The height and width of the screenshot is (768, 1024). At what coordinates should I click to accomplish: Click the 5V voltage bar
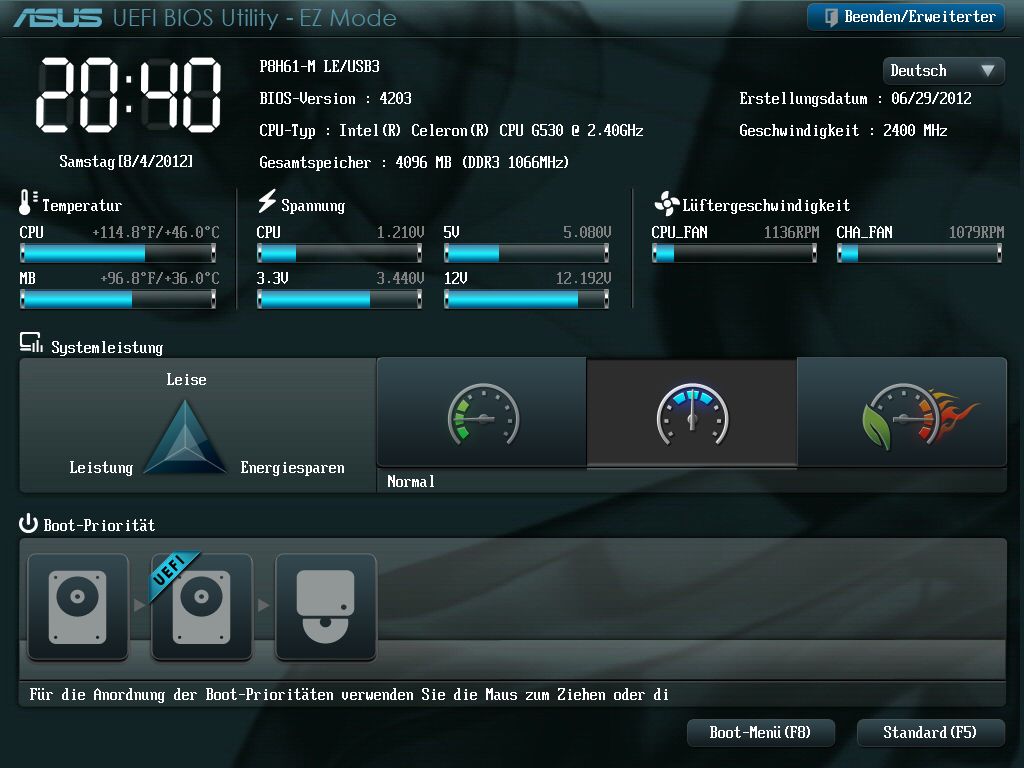pyautogui.click(x=526, y=253)
